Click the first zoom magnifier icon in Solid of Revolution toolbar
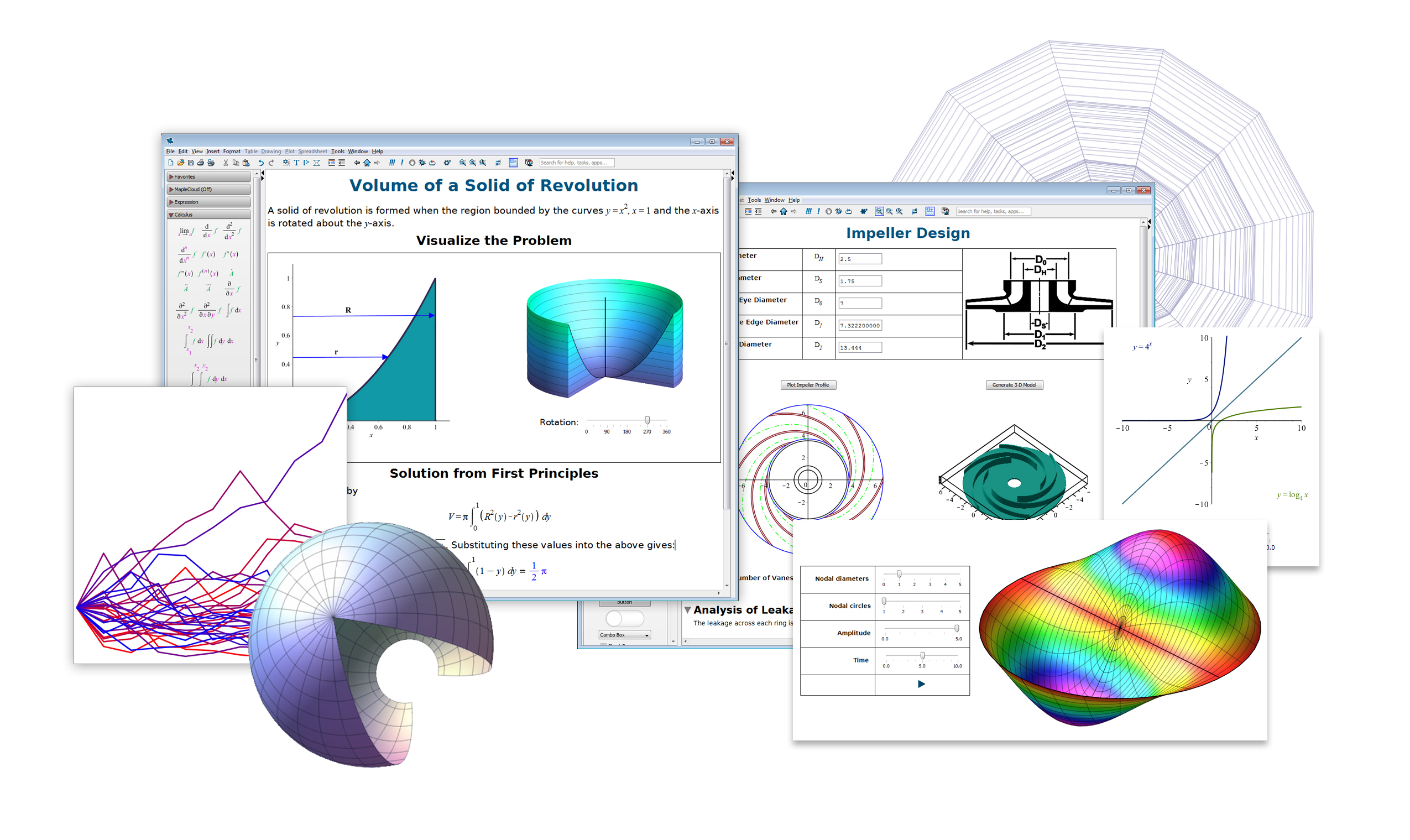 [463, 163]
